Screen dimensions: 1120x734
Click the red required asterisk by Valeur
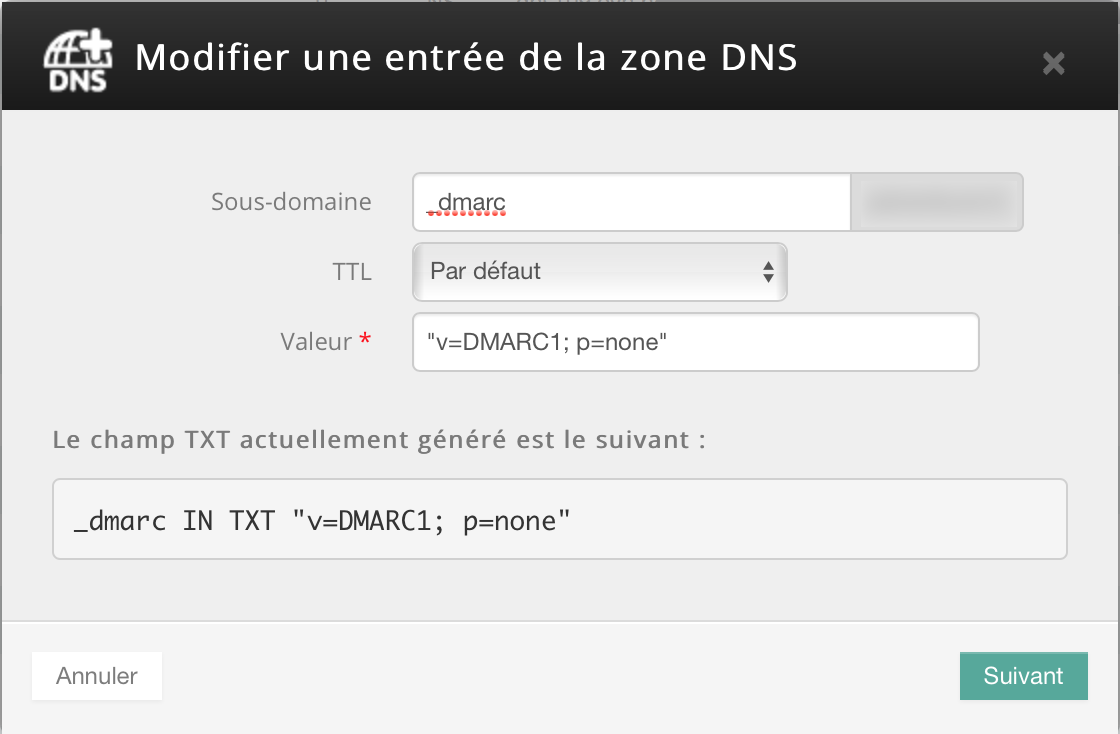(x=365, y=339)
